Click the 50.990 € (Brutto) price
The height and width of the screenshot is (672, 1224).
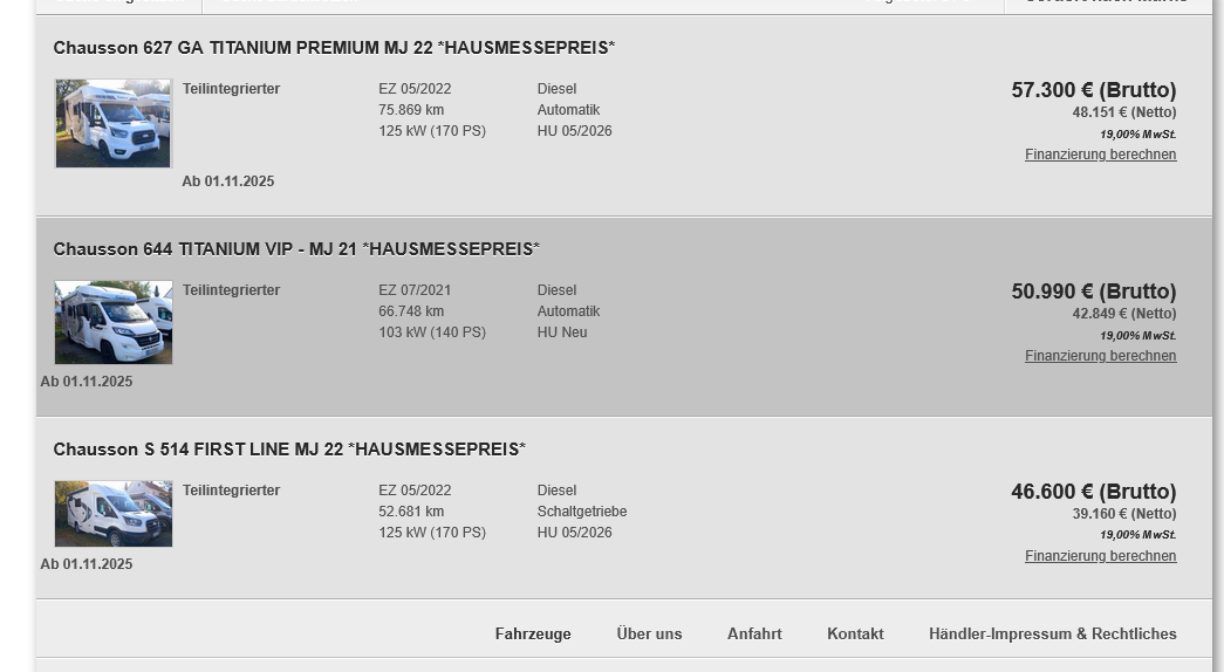click(1093, 292)
